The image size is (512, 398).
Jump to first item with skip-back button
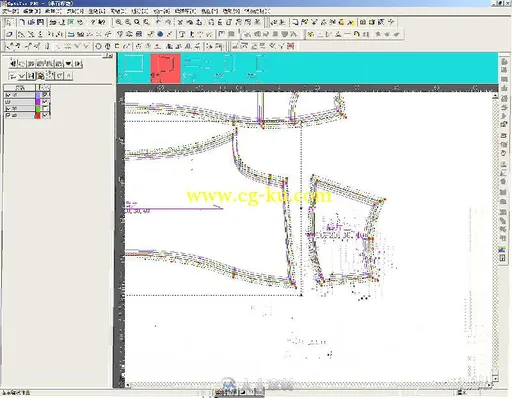[13, 63]
